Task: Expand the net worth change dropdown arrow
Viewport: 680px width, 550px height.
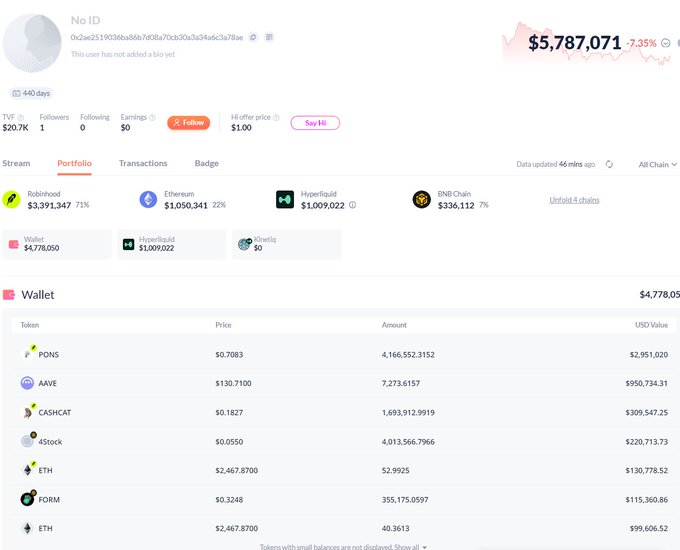Action: tap(666, 43)
